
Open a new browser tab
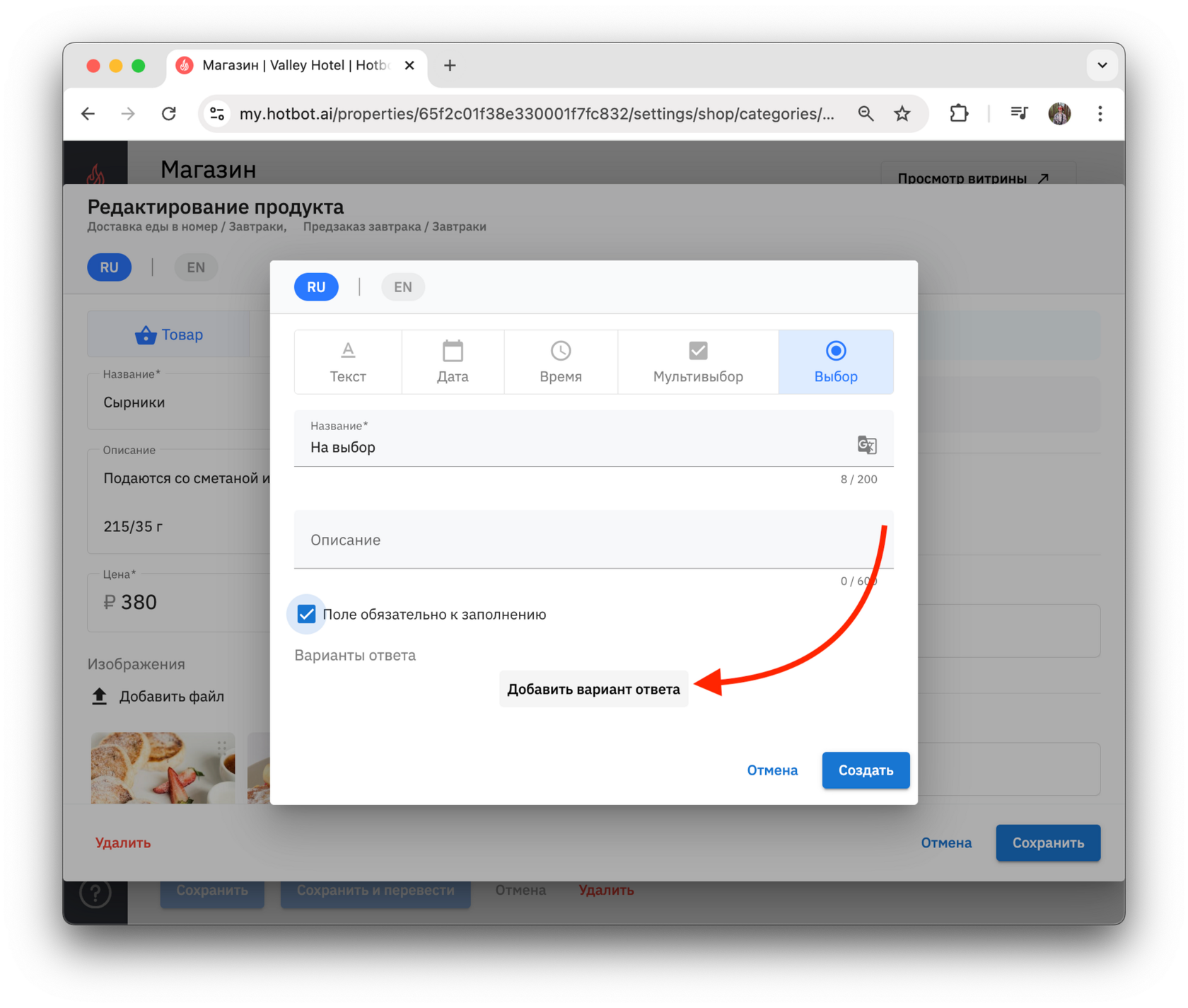(x=450, y=66)
